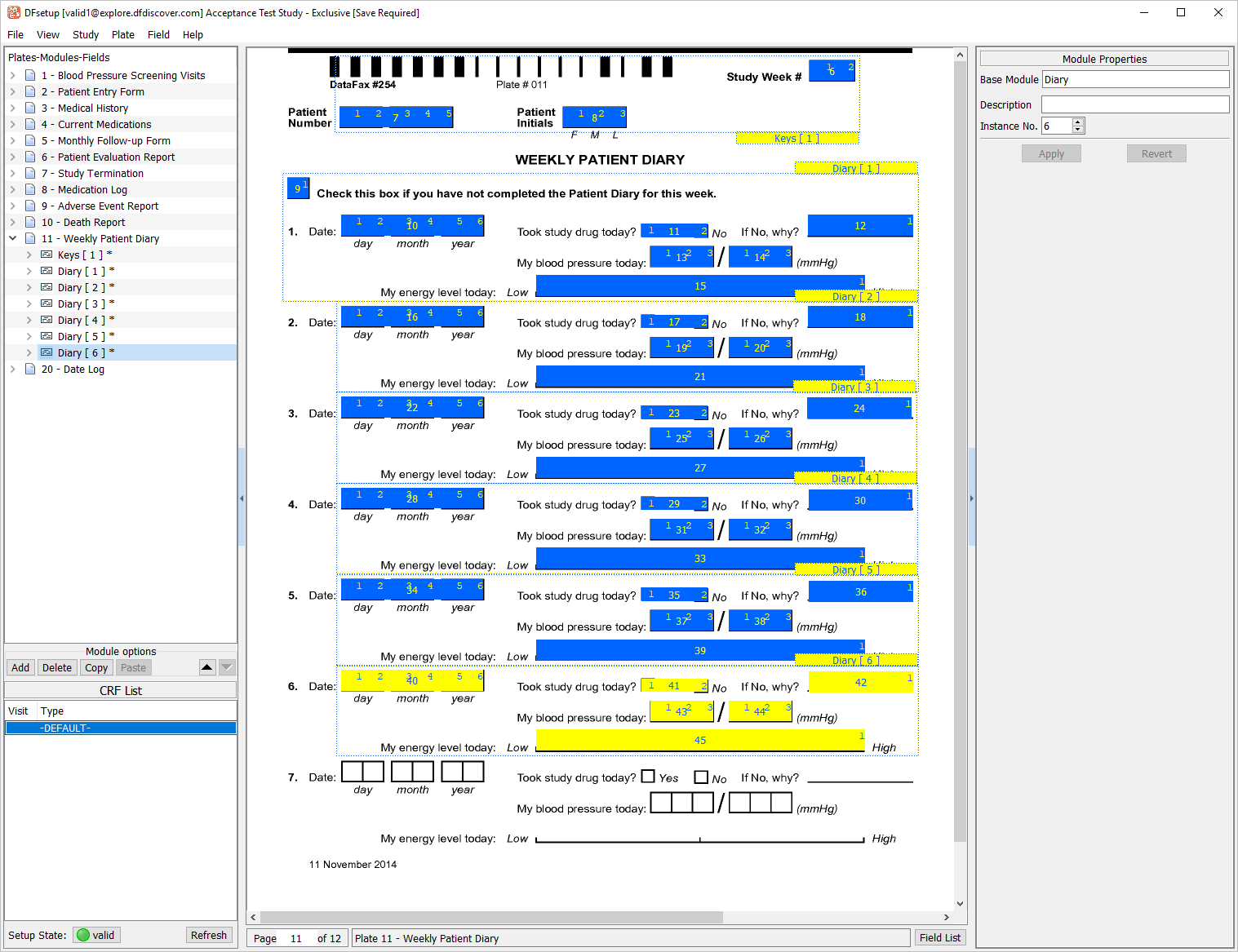Expand the Diary [ 6 ] module node
The height and width of the screenshot is (952, 1238).
tap(29, 352)
